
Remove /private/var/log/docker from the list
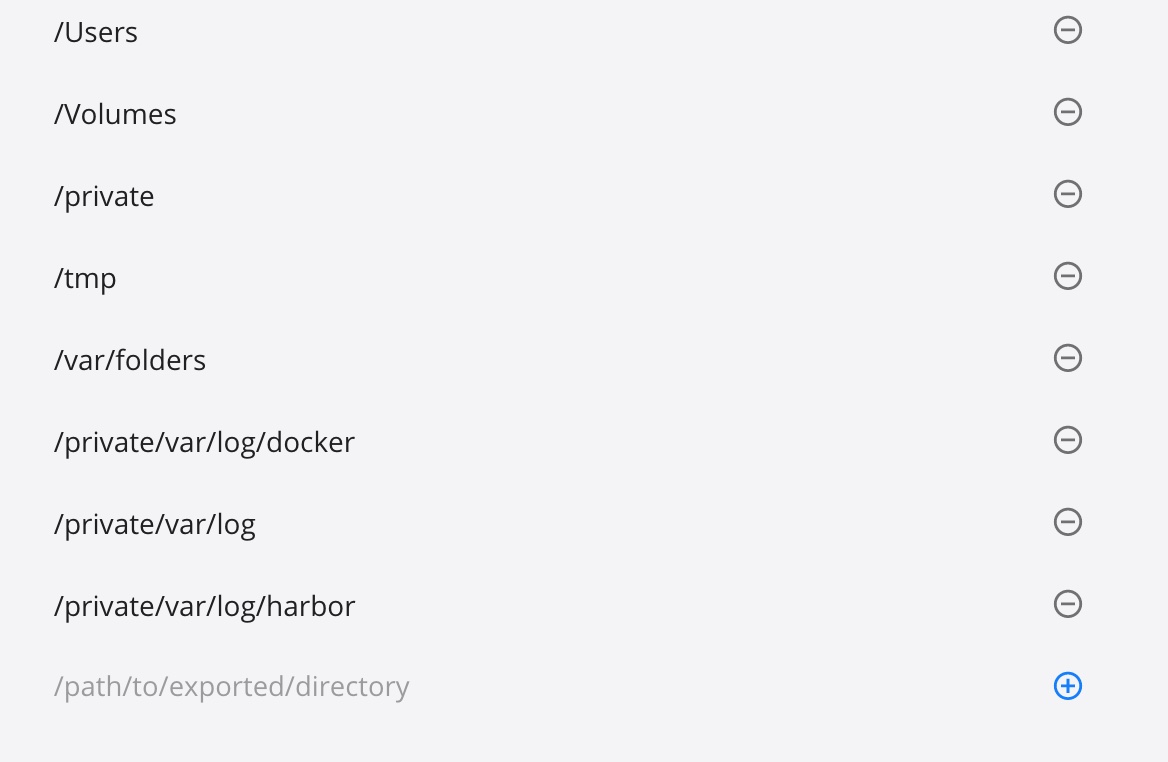[1067, 440]
